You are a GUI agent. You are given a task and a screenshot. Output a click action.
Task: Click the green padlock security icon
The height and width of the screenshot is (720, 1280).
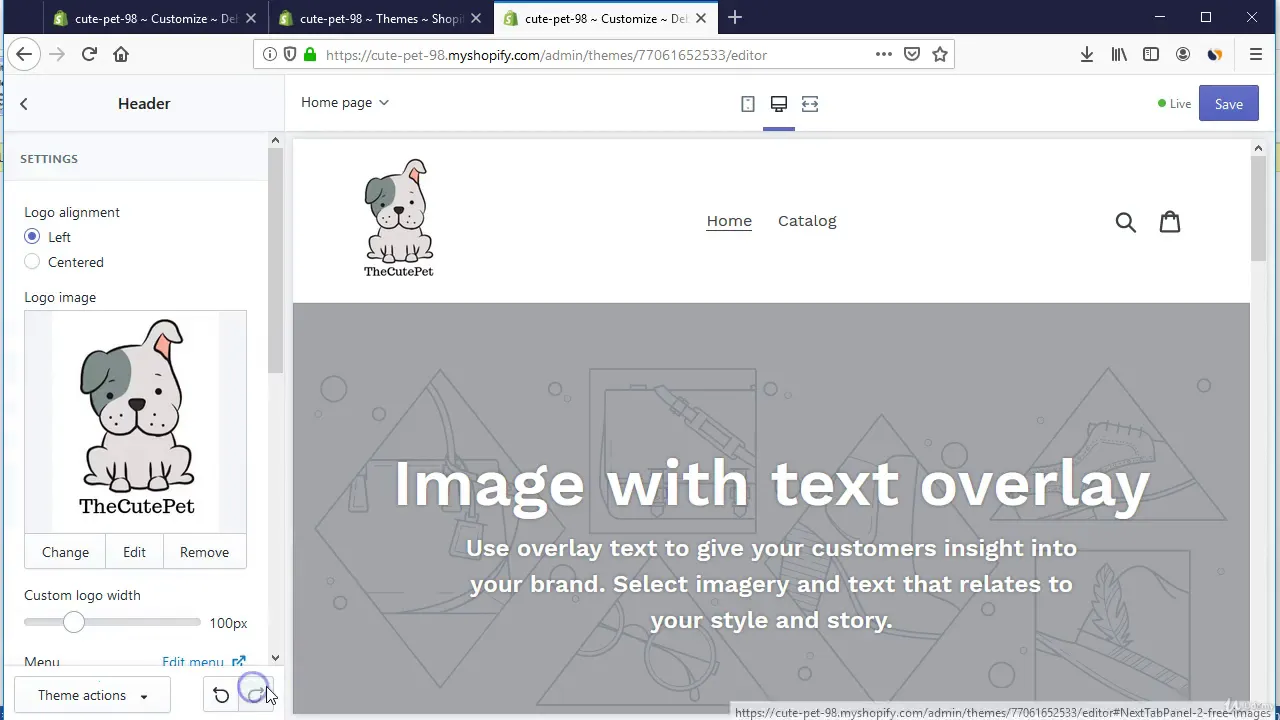pos(309,55)
